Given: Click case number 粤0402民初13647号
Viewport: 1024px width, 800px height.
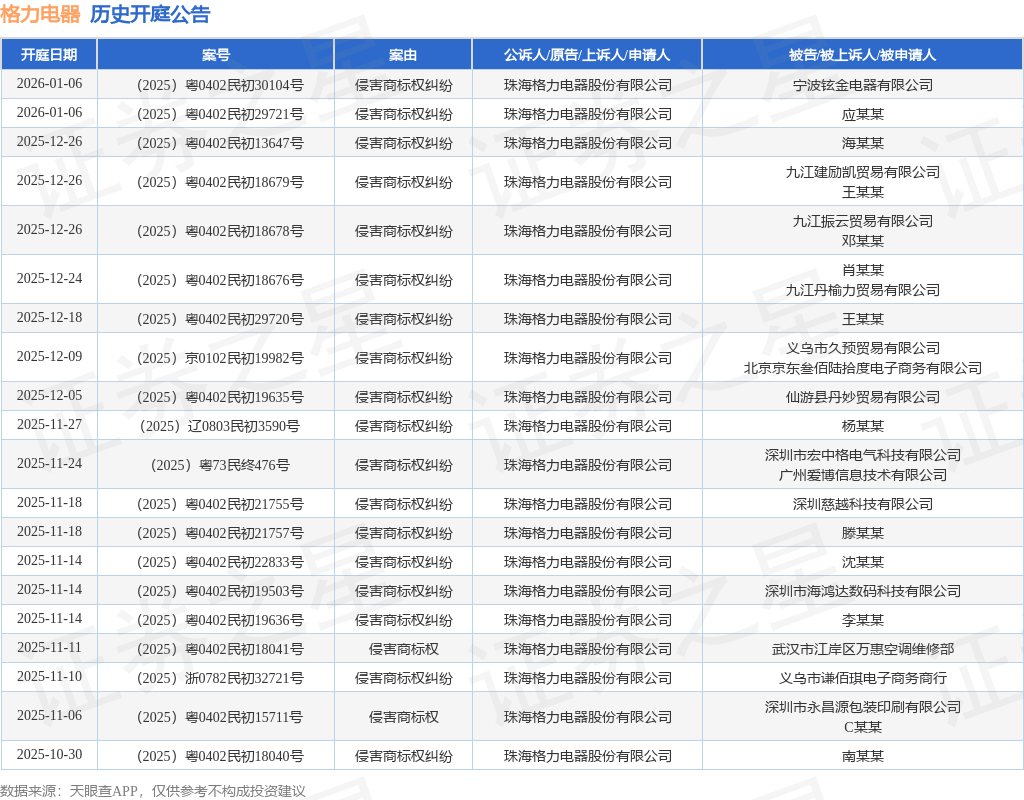Looking at the screenshot, I should [x=244, y=143].
